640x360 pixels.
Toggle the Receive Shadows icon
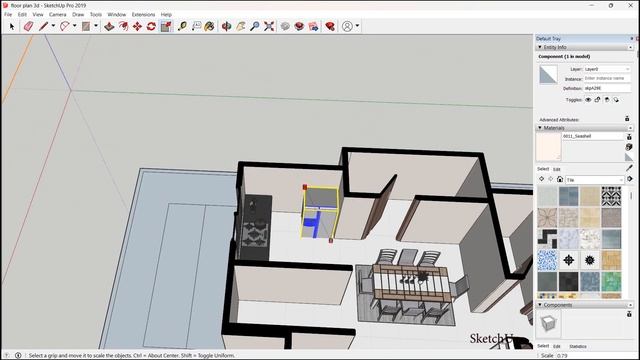tap(607, 100)
